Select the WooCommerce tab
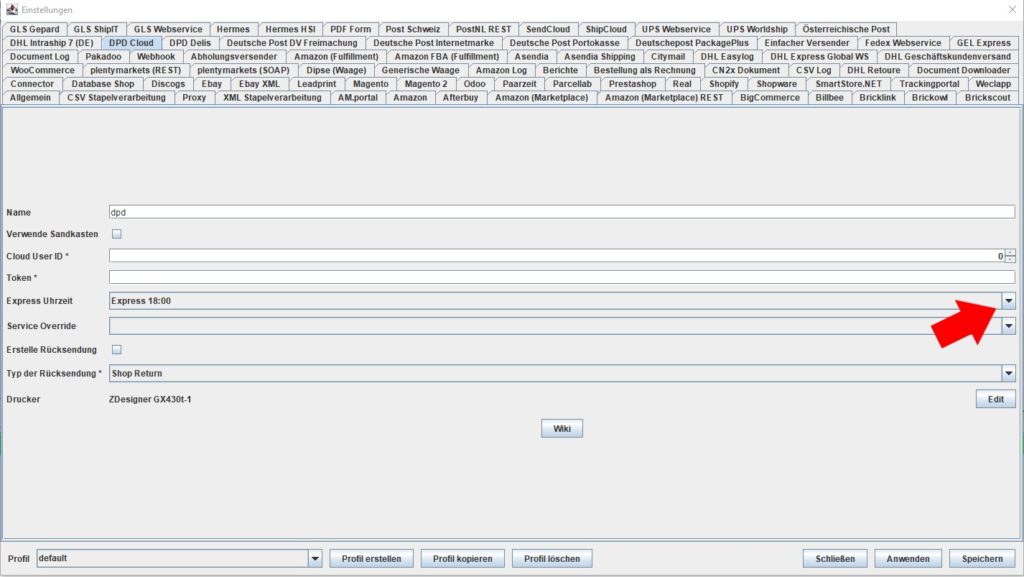Viewport: 1024px width, 577px height. tap(42, 70)
